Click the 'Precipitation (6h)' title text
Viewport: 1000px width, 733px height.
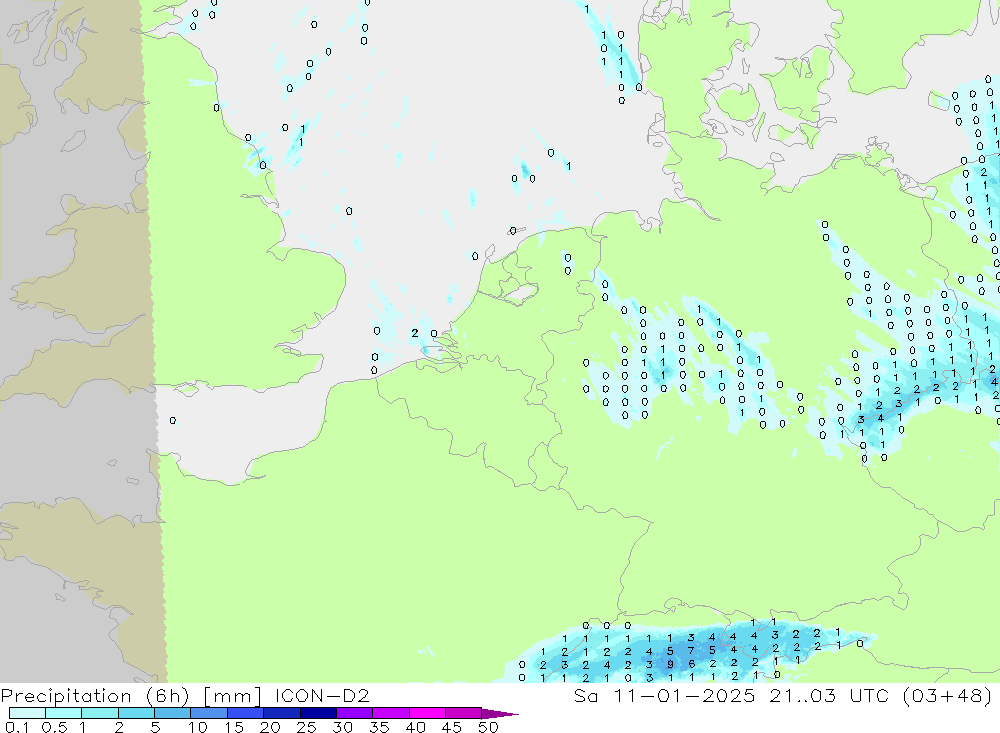click(94, 695)
